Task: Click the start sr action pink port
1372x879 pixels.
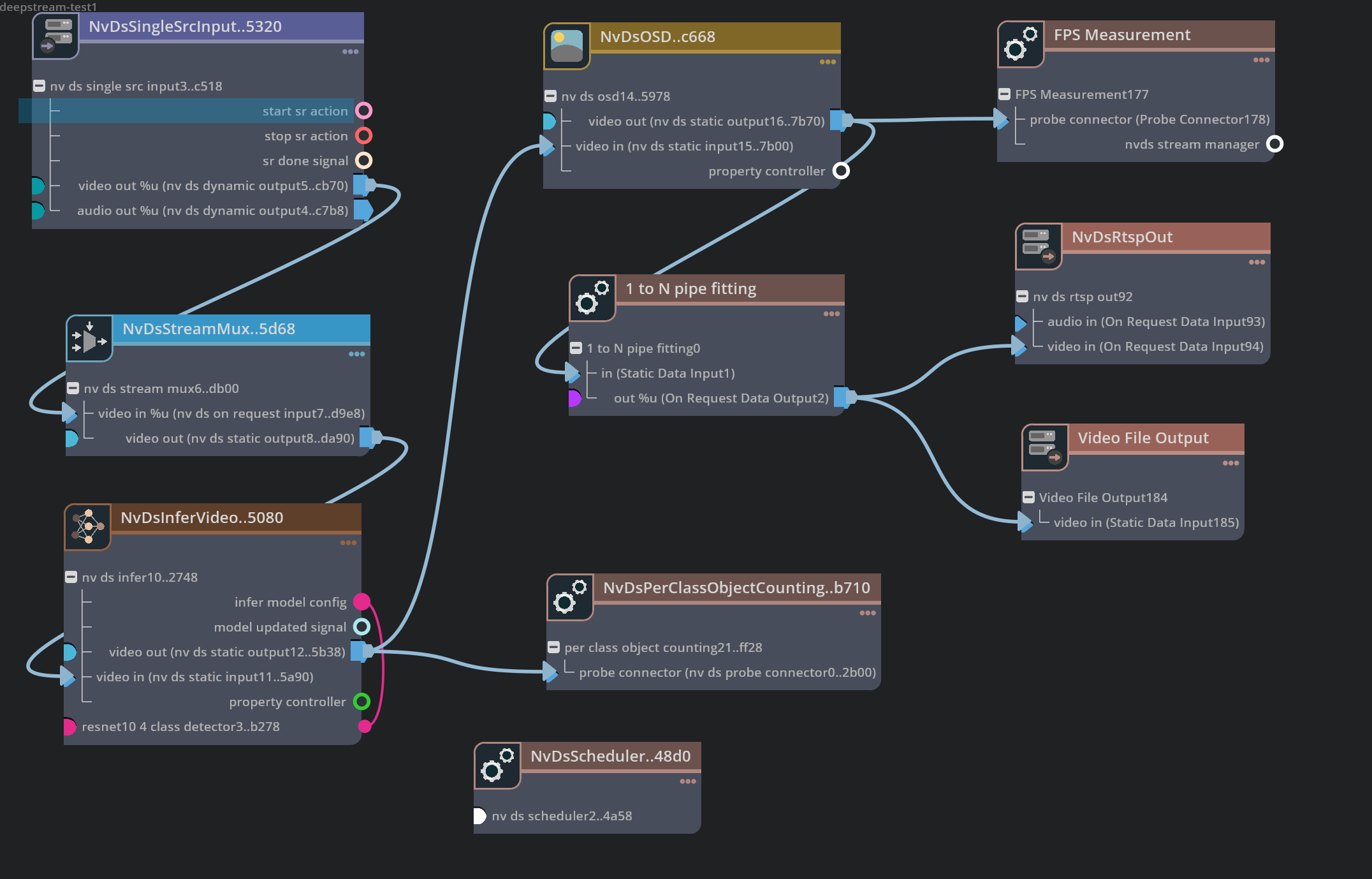Action: point(364,111)
